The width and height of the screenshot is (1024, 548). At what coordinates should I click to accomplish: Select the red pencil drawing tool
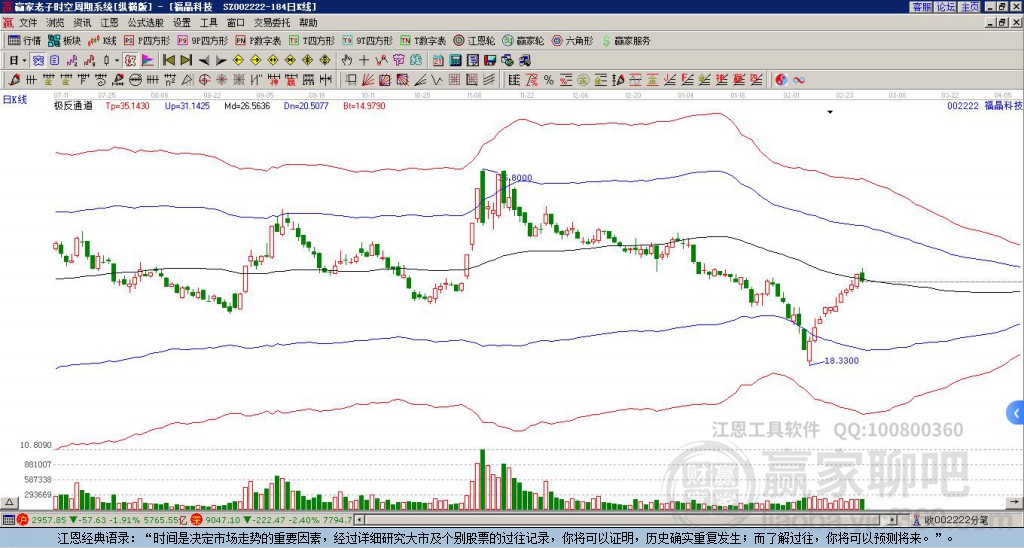point(14,80)
